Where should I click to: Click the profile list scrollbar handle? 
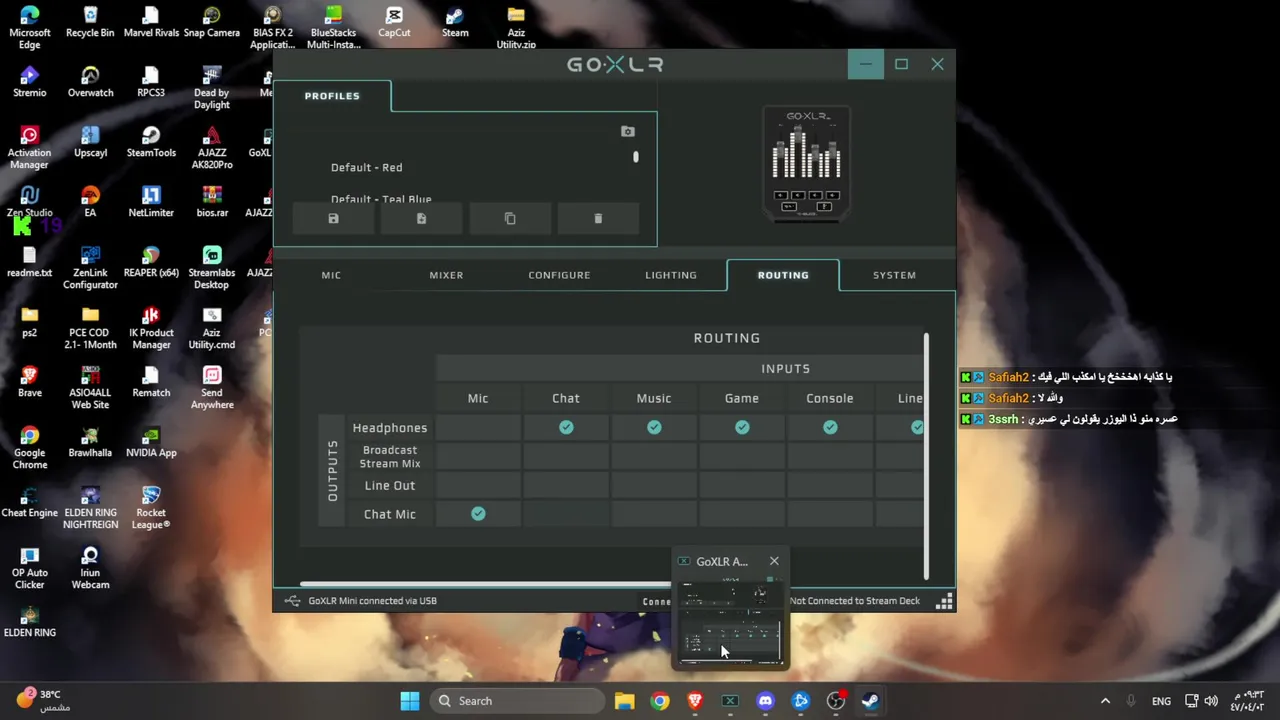pyautogui.click(x=635, y=157)
